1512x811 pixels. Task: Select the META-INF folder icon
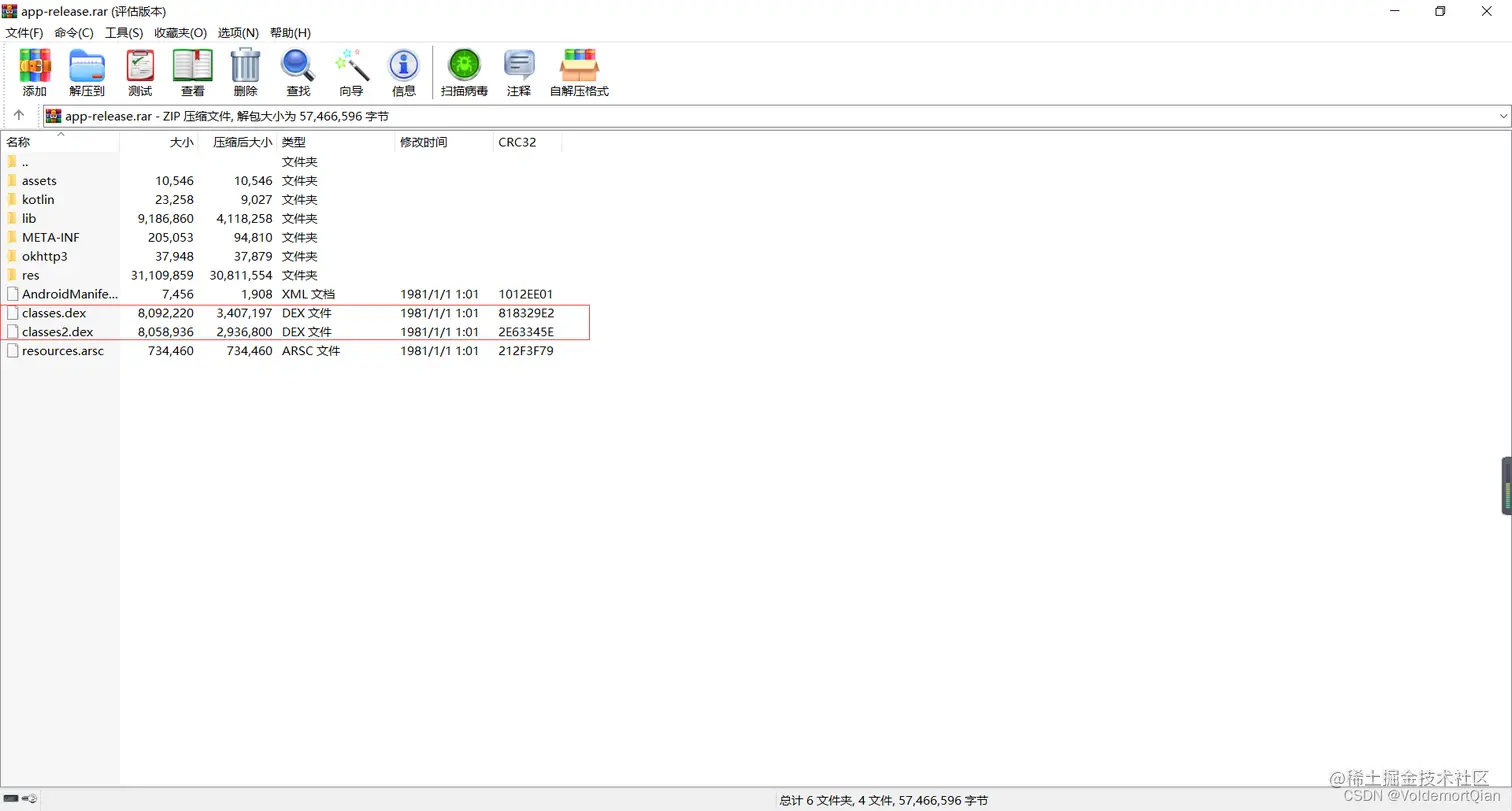click(12, 237)
